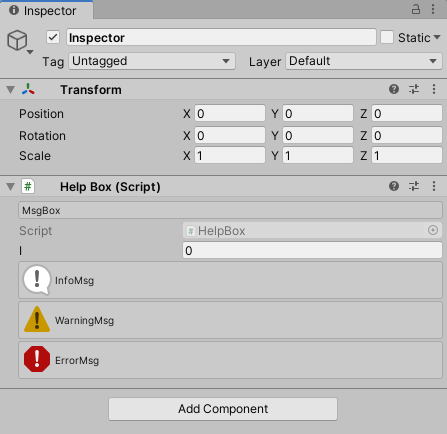This screenshot has width=447, height=434.
Task: Click the HelpBox script object picker circle
Action: click(433, 230)
